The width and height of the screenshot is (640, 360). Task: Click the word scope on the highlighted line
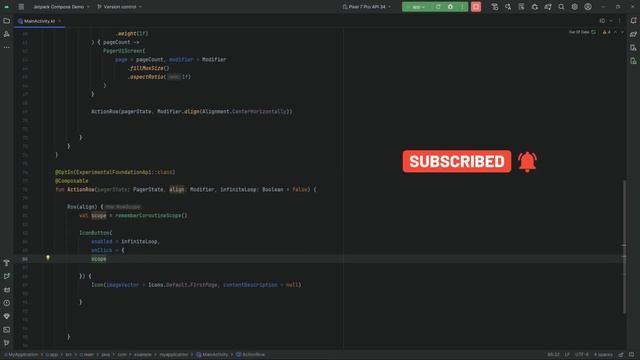click(x=98, y=259)
